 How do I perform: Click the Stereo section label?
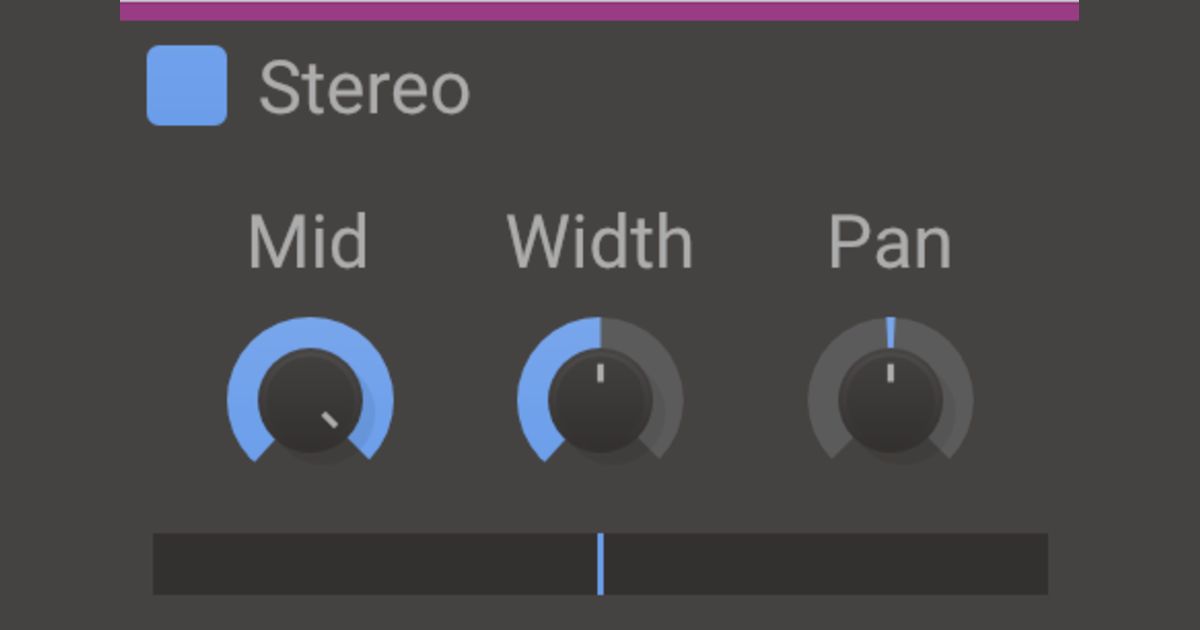pyautogui.click(x=364, y=89)
